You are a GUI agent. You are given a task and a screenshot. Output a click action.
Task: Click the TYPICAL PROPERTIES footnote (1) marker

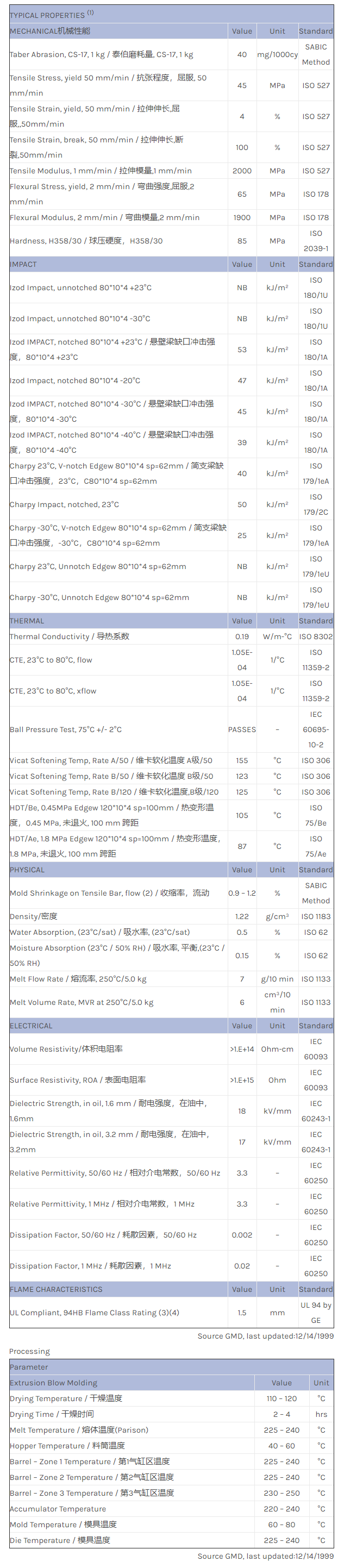tap(90, 12)
